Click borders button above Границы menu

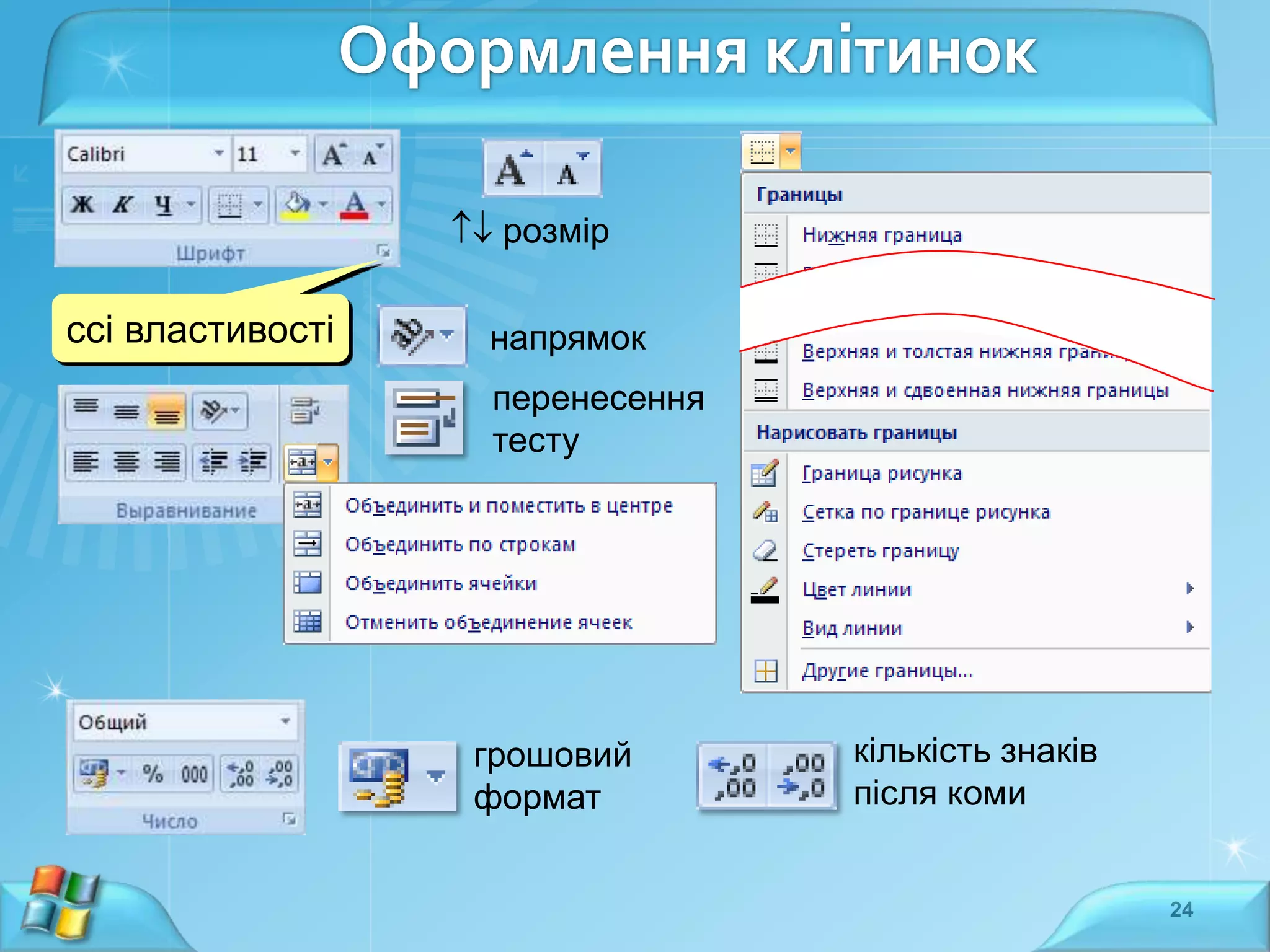[762, 152]
